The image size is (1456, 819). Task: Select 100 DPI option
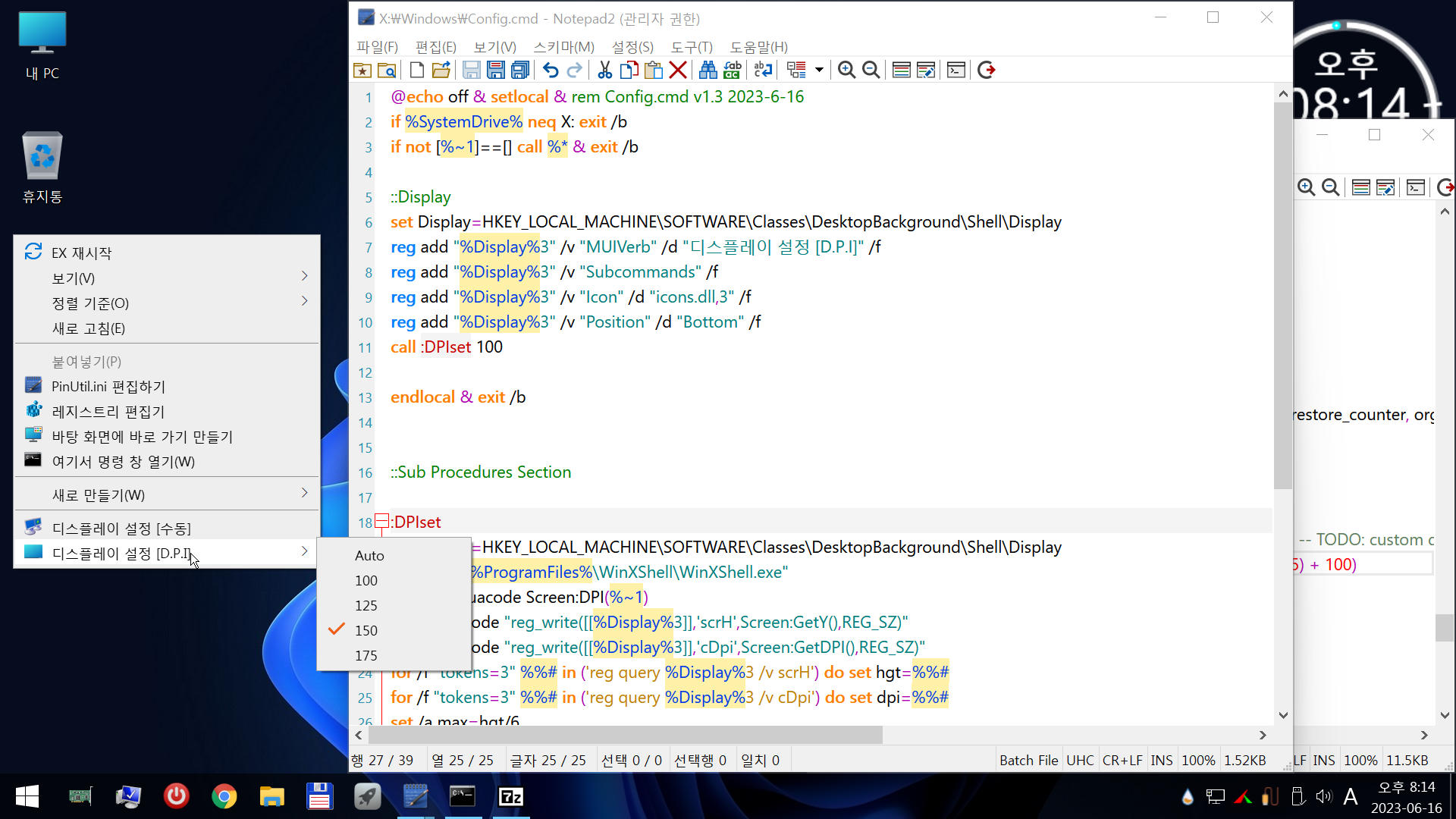coord(394,580)
